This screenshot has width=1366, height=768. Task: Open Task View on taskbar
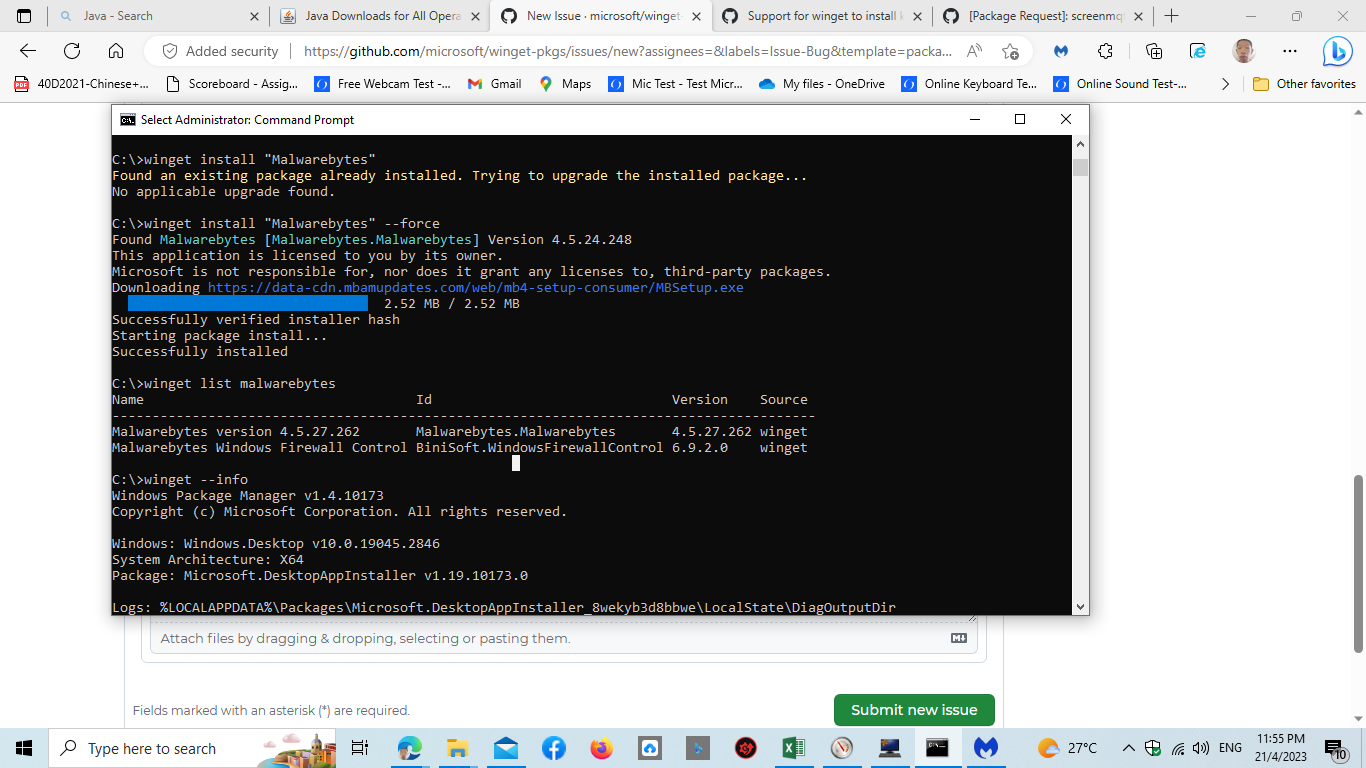[x=361, y=748]
